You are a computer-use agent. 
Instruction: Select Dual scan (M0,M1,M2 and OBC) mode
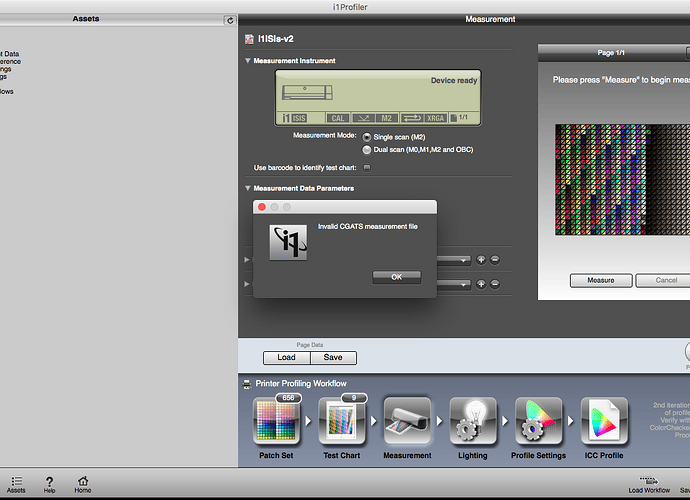[x=367, y=150]
